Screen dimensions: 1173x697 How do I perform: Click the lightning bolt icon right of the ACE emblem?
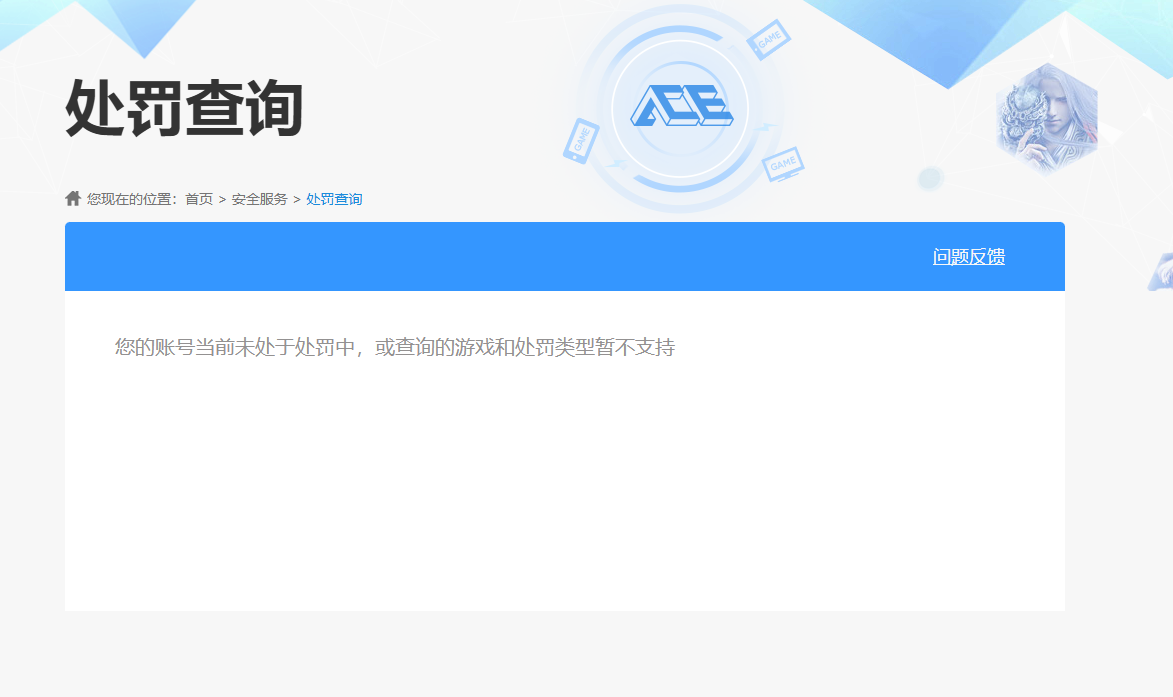click(766, 126)
